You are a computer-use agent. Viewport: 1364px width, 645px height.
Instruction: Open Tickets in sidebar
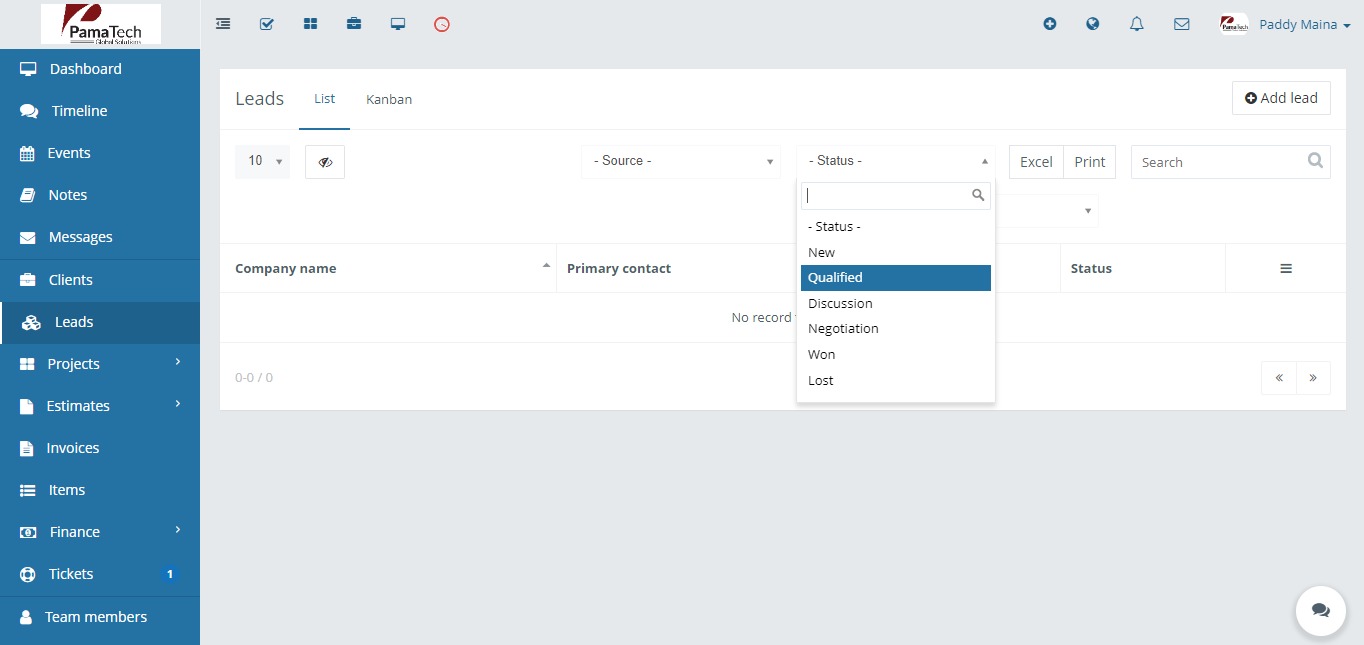pos(100,574)
